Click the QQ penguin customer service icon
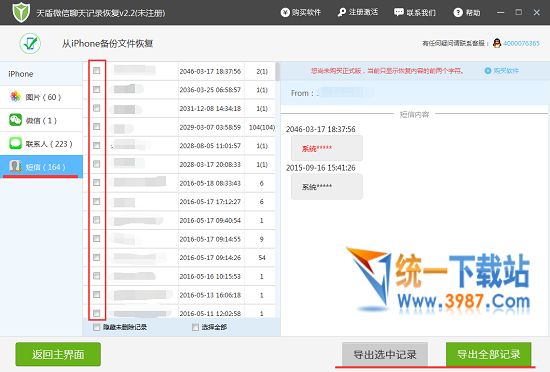The image size is (550, 372). pyautogui.click(x=497, y=43)
